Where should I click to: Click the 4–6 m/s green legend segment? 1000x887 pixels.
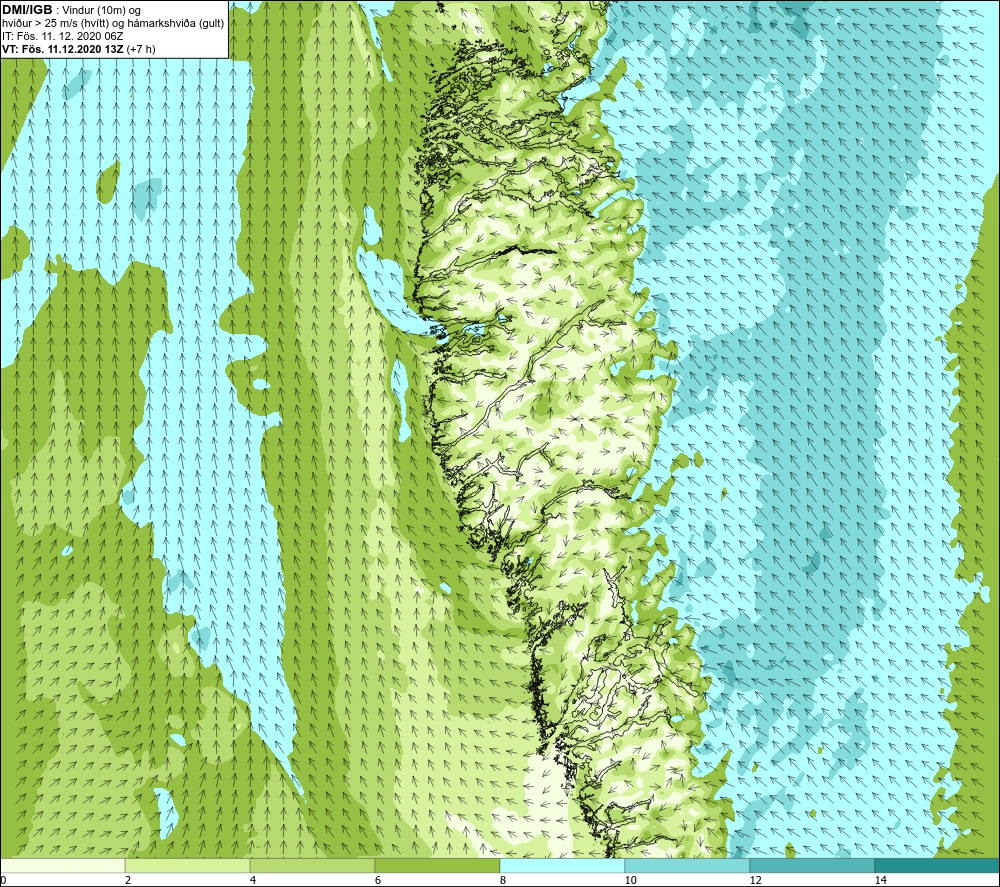312,865
